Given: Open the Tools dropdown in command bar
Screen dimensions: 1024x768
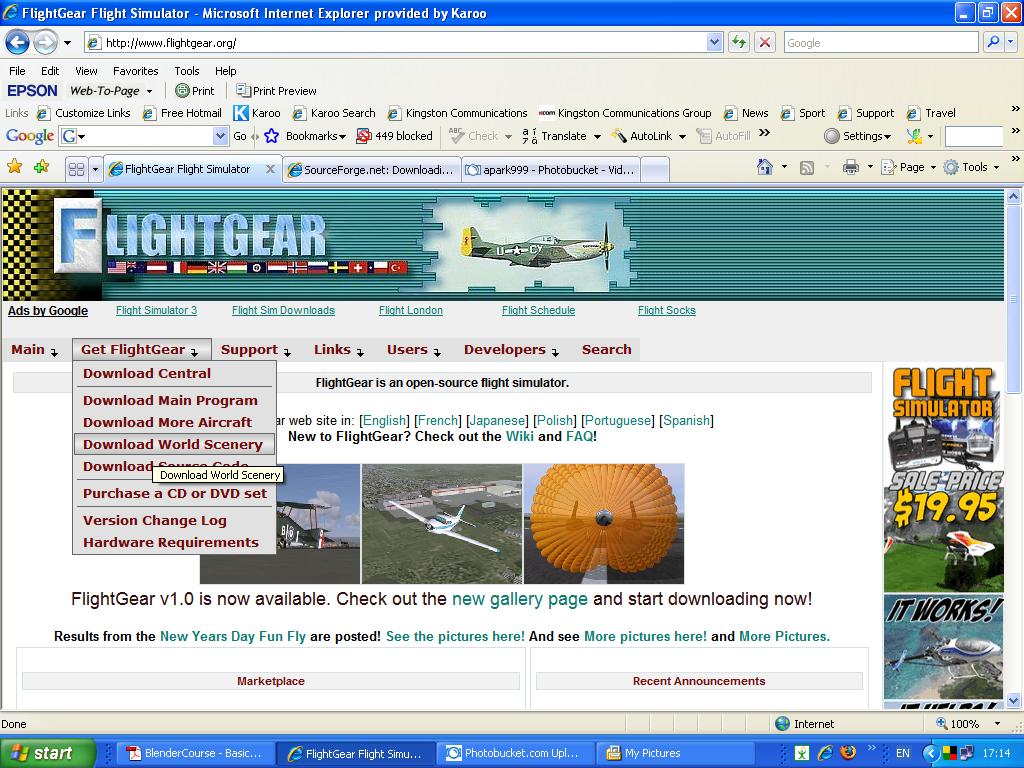Looking at the screenshot, I should pos(997,168).
